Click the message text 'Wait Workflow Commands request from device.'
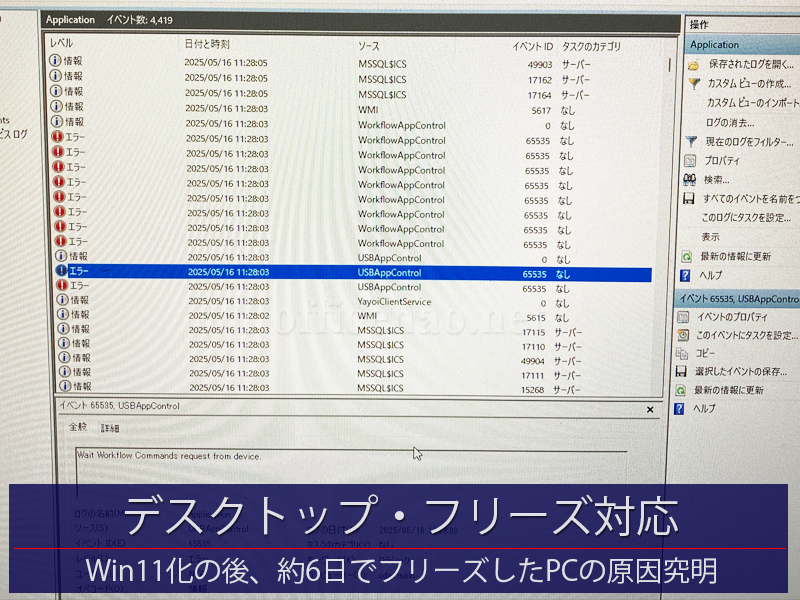This screenshot has height=600, width=800. pyautogui.click(x=169, y=456)
